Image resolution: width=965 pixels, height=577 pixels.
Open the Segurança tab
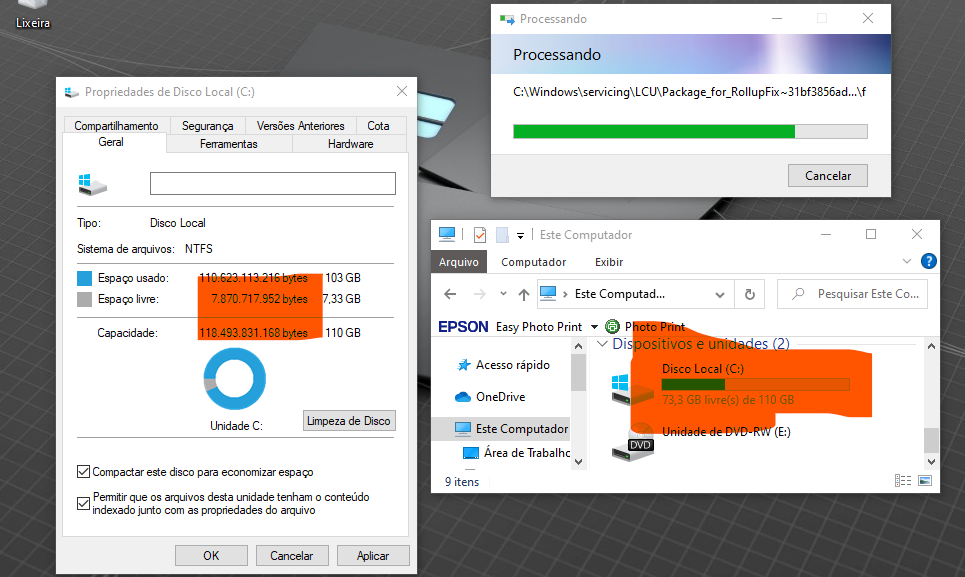(x=207, y=125)
